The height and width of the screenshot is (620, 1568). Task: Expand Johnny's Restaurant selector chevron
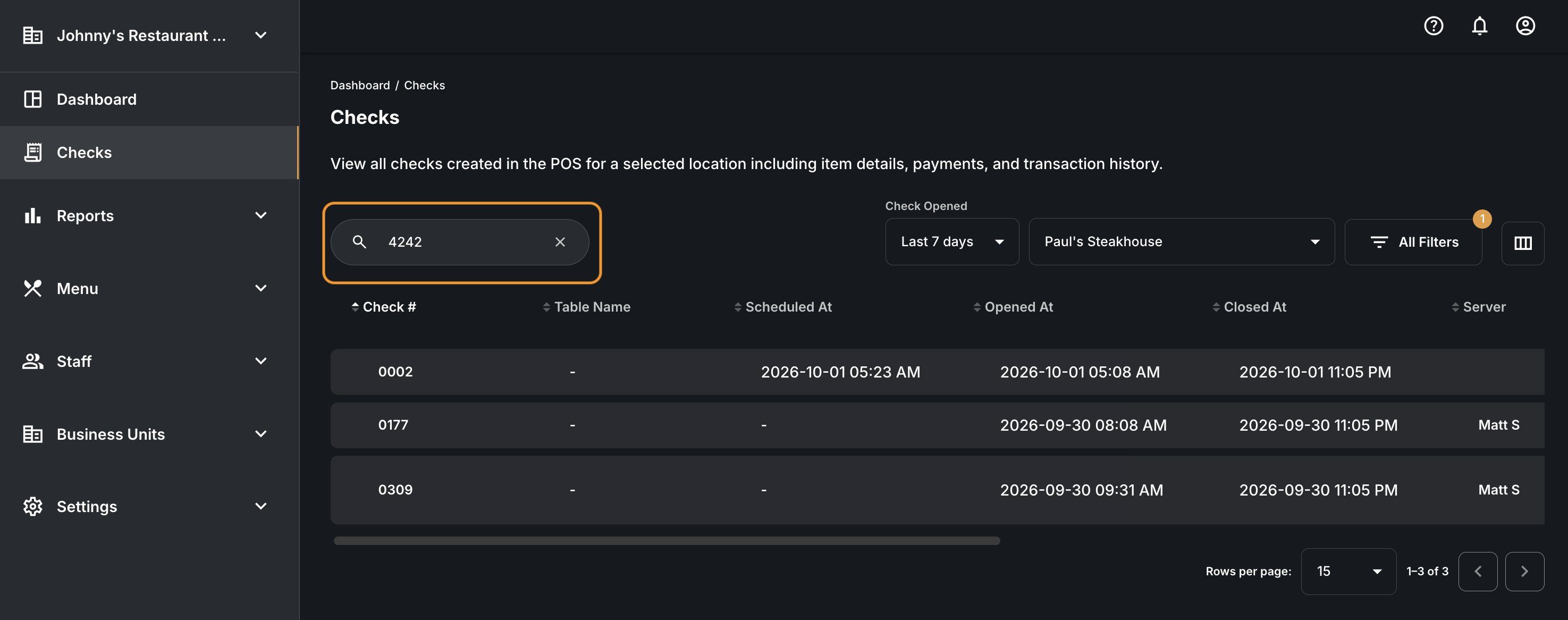click(260, 35)
